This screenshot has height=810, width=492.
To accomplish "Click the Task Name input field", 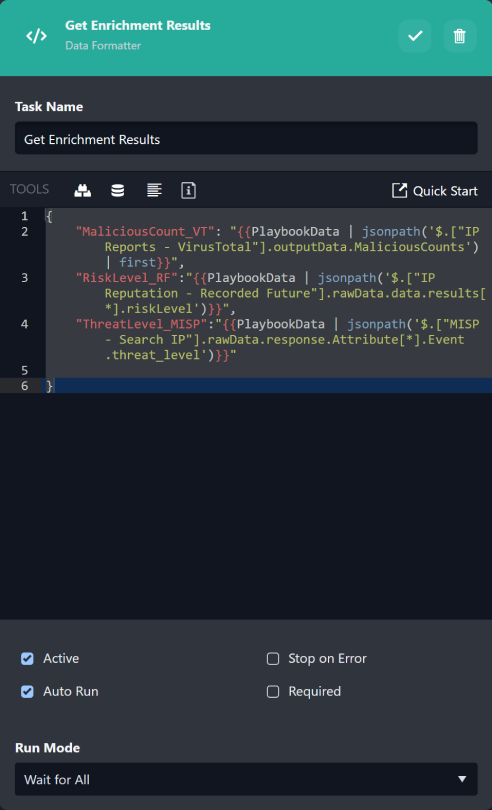I will pos(246,138).
